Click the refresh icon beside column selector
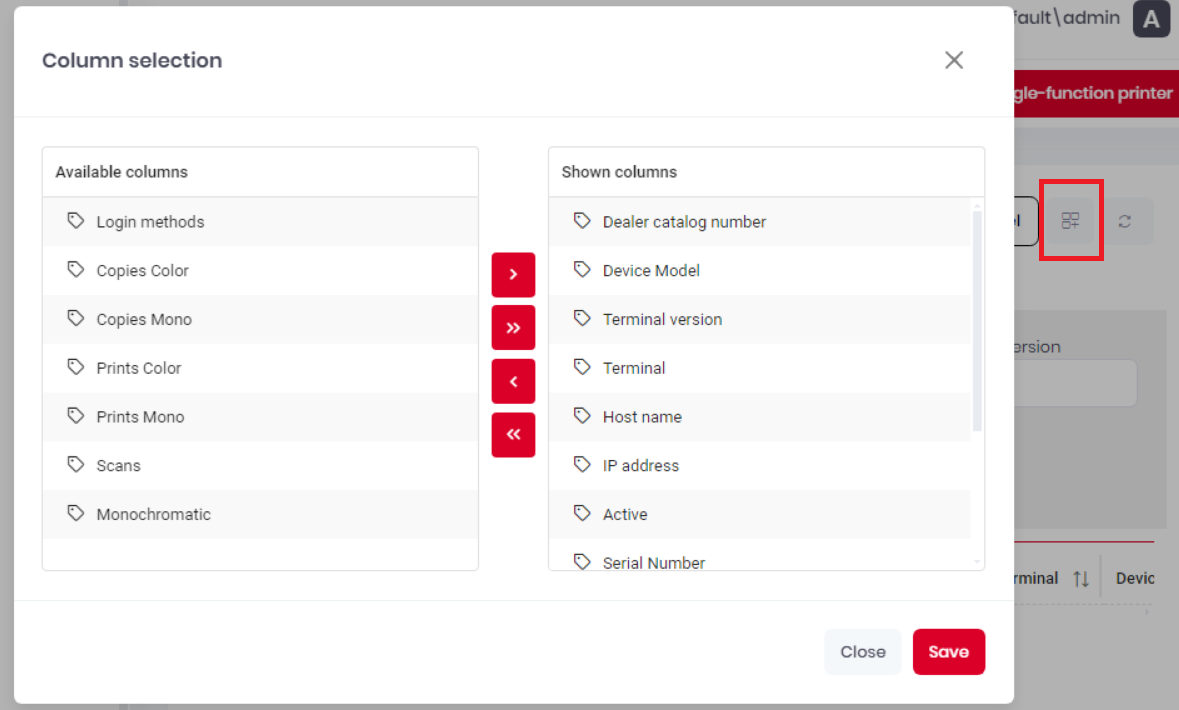1179x710 pixels. (1124, 221)
